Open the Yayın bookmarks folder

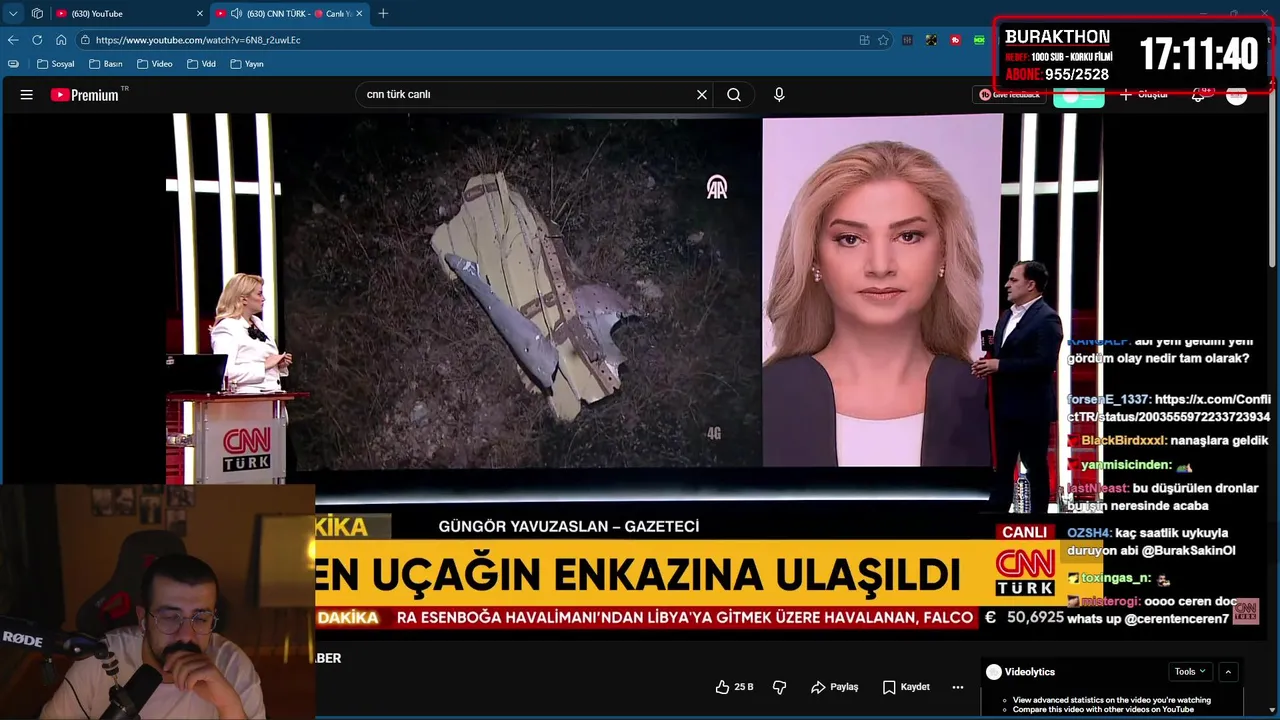tap(247, 64)
